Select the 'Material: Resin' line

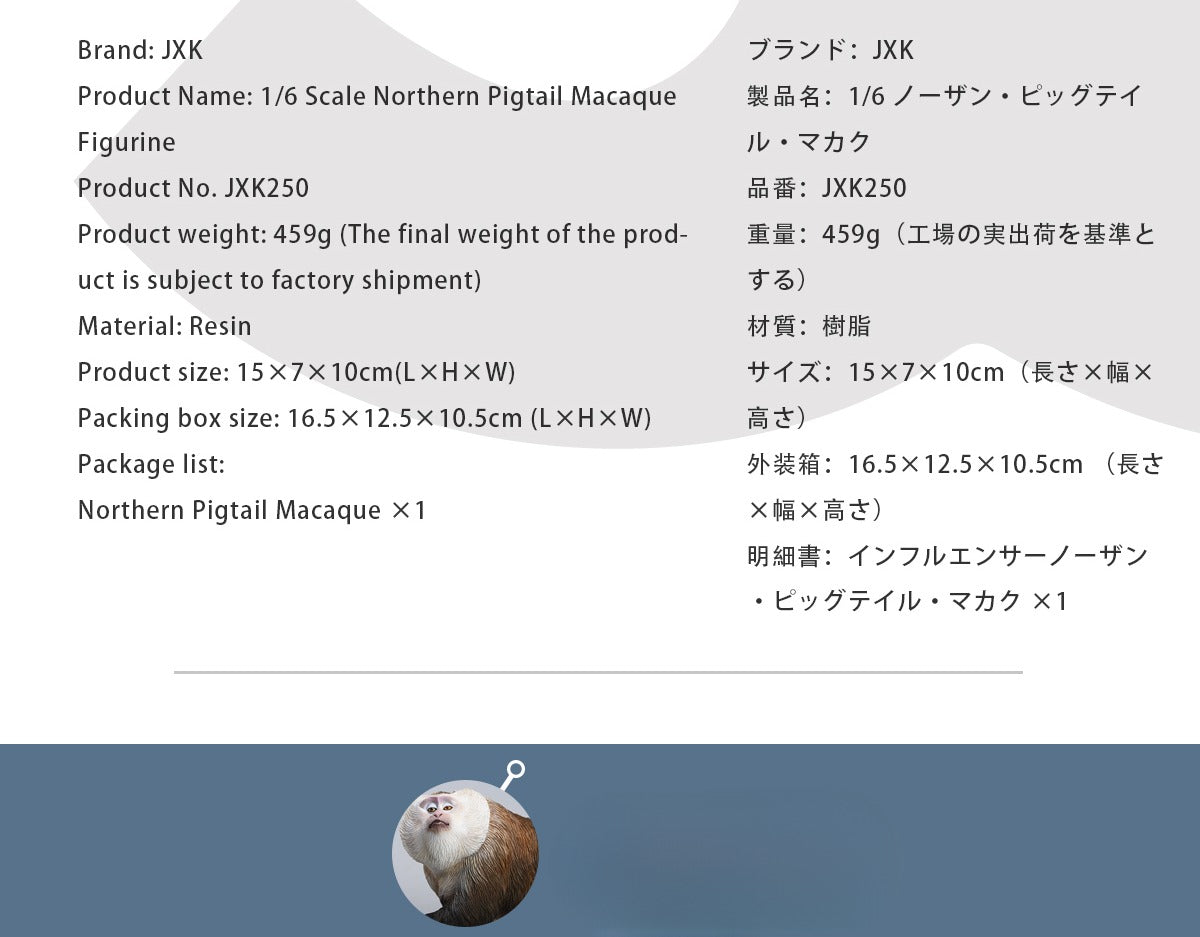pyautogui.click(x=164, y=326)
